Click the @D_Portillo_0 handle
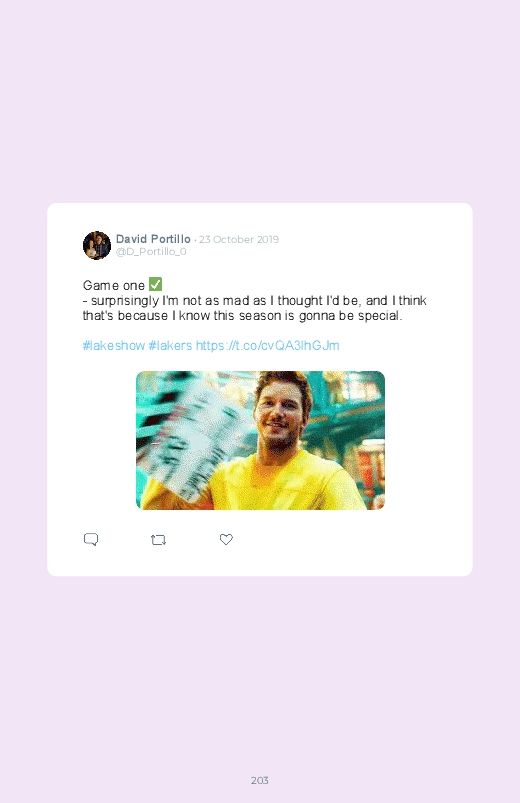Image resolution: width=520 pixels, height=803 pixels. click(151, 251)
